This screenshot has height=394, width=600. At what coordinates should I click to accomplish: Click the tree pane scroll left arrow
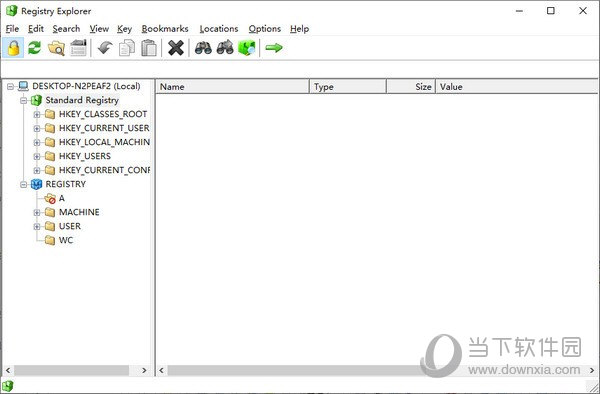pyautogui.click(x=8, y=370)
